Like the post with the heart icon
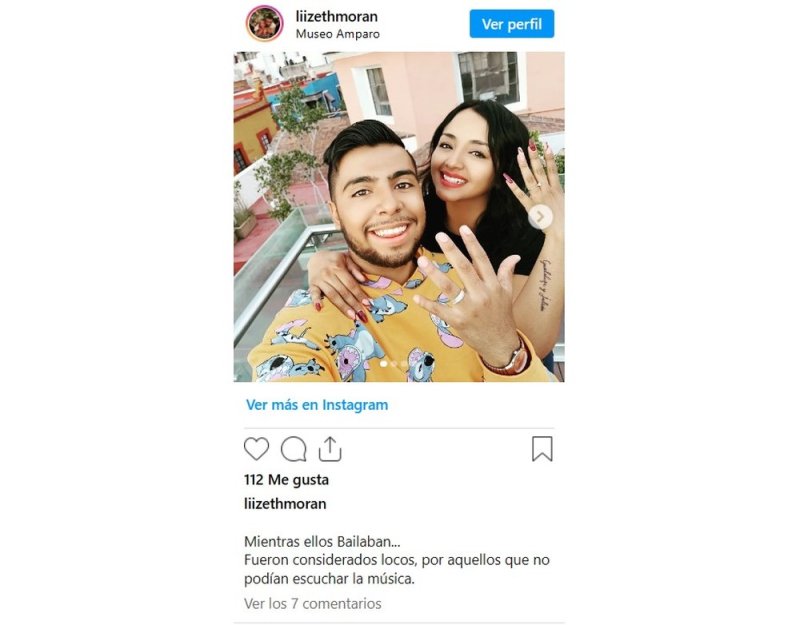This screenshot has height=625, width=800. 256,449
